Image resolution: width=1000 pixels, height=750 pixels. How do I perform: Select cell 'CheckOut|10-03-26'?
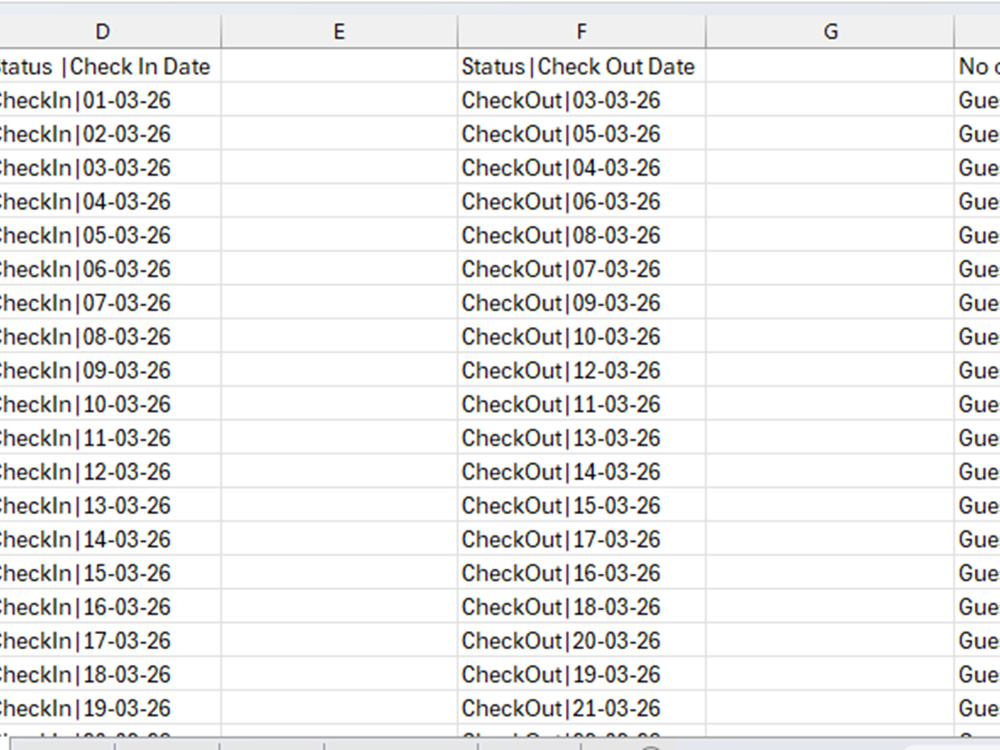582,337
